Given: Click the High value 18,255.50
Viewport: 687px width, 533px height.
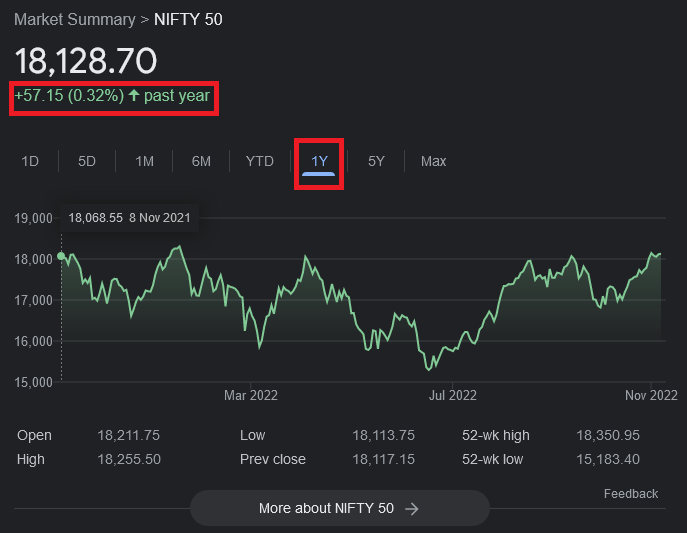Looking at the screenshot, I should pos(129,459).
